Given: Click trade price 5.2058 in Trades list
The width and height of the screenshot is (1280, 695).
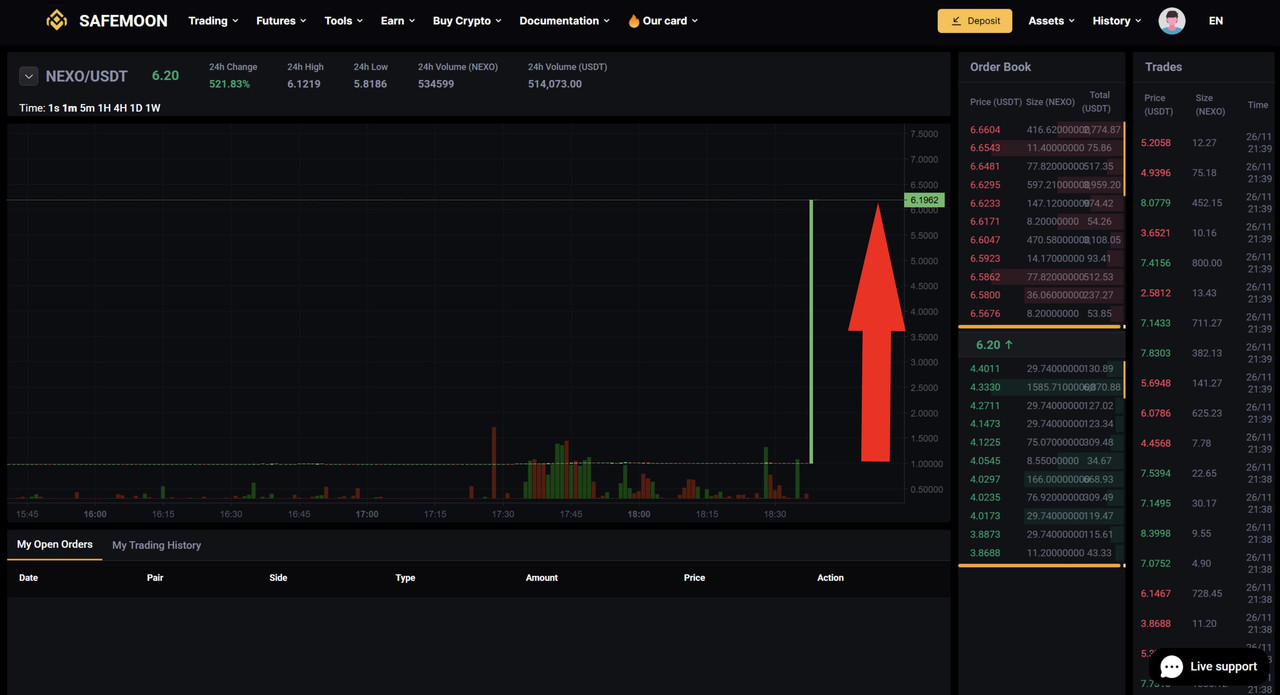Looking at the screenshot, I should [1155, 143].
